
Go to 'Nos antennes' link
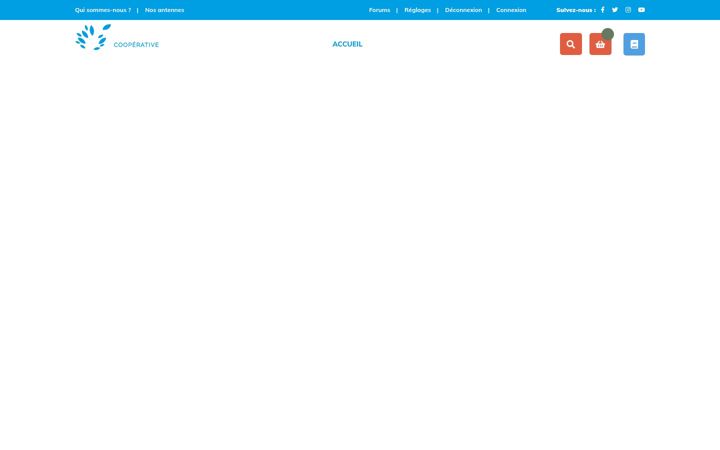pos(164,10)
